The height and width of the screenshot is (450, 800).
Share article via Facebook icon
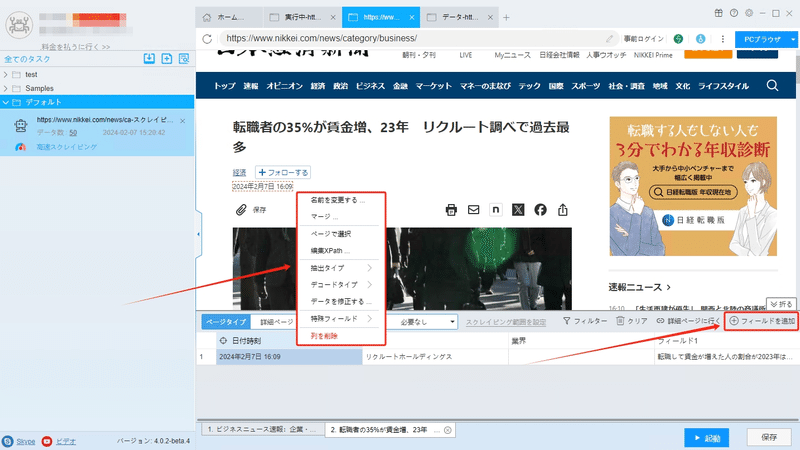point(540,210)
